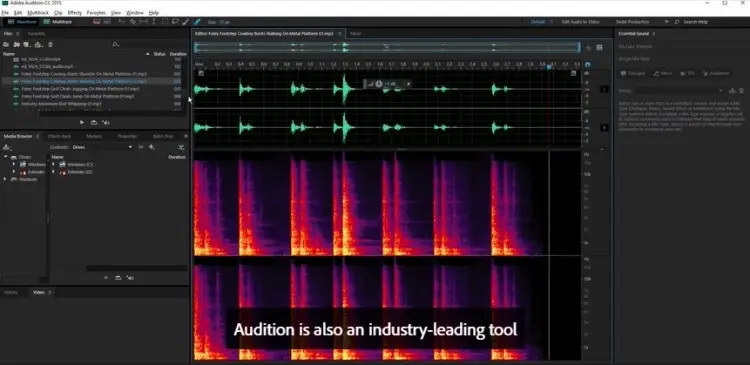This screenshot has width=750, height=365.
Task: Play preview in Media Browser panel
Action: pos(106,278)
